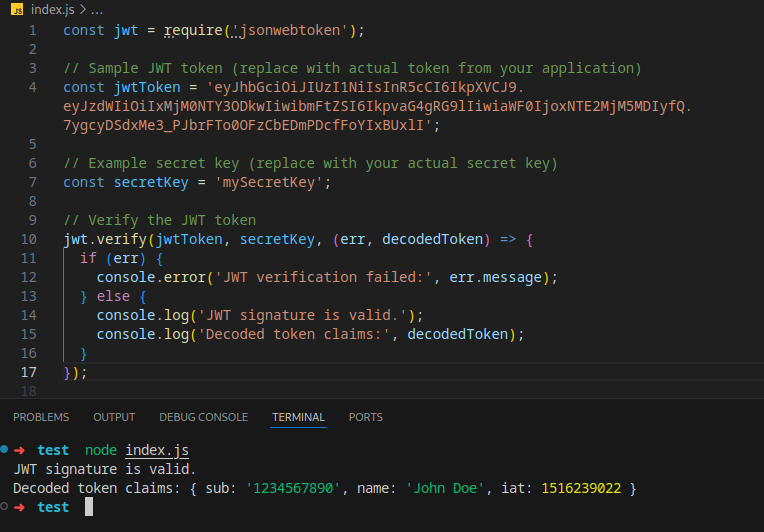
Task: Click the terminal cursor block at prompt
Action: [89, 507]
